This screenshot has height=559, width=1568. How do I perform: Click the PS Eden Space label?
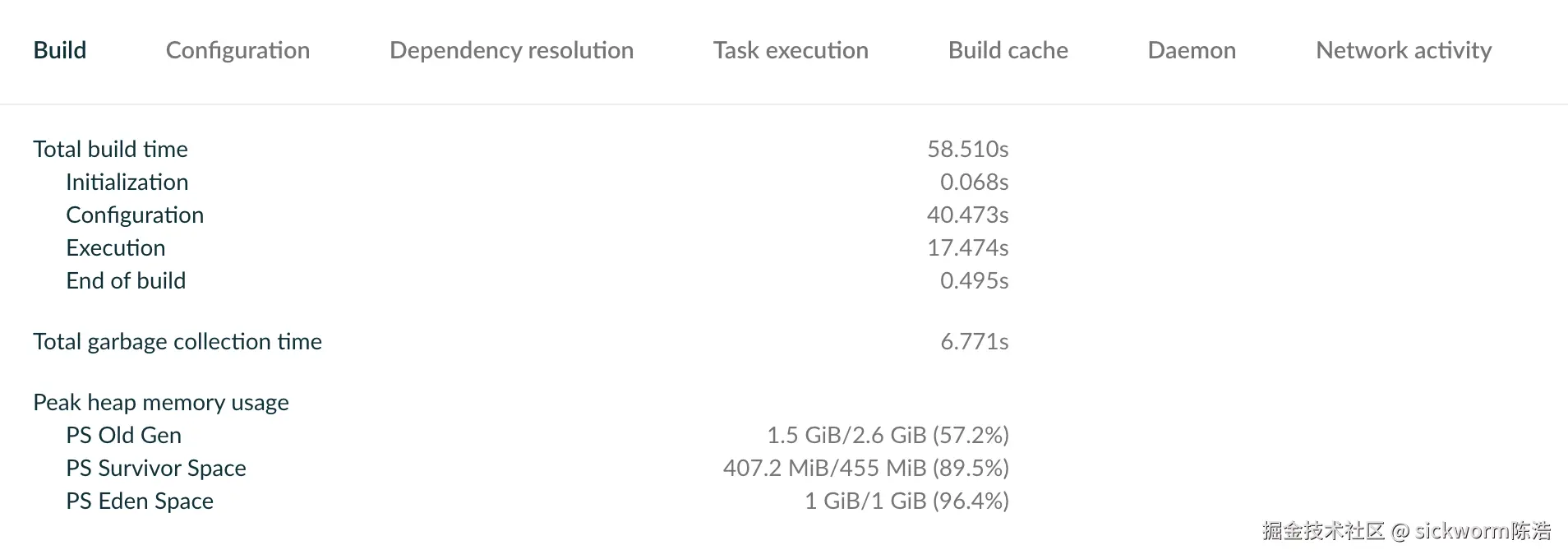140,501
